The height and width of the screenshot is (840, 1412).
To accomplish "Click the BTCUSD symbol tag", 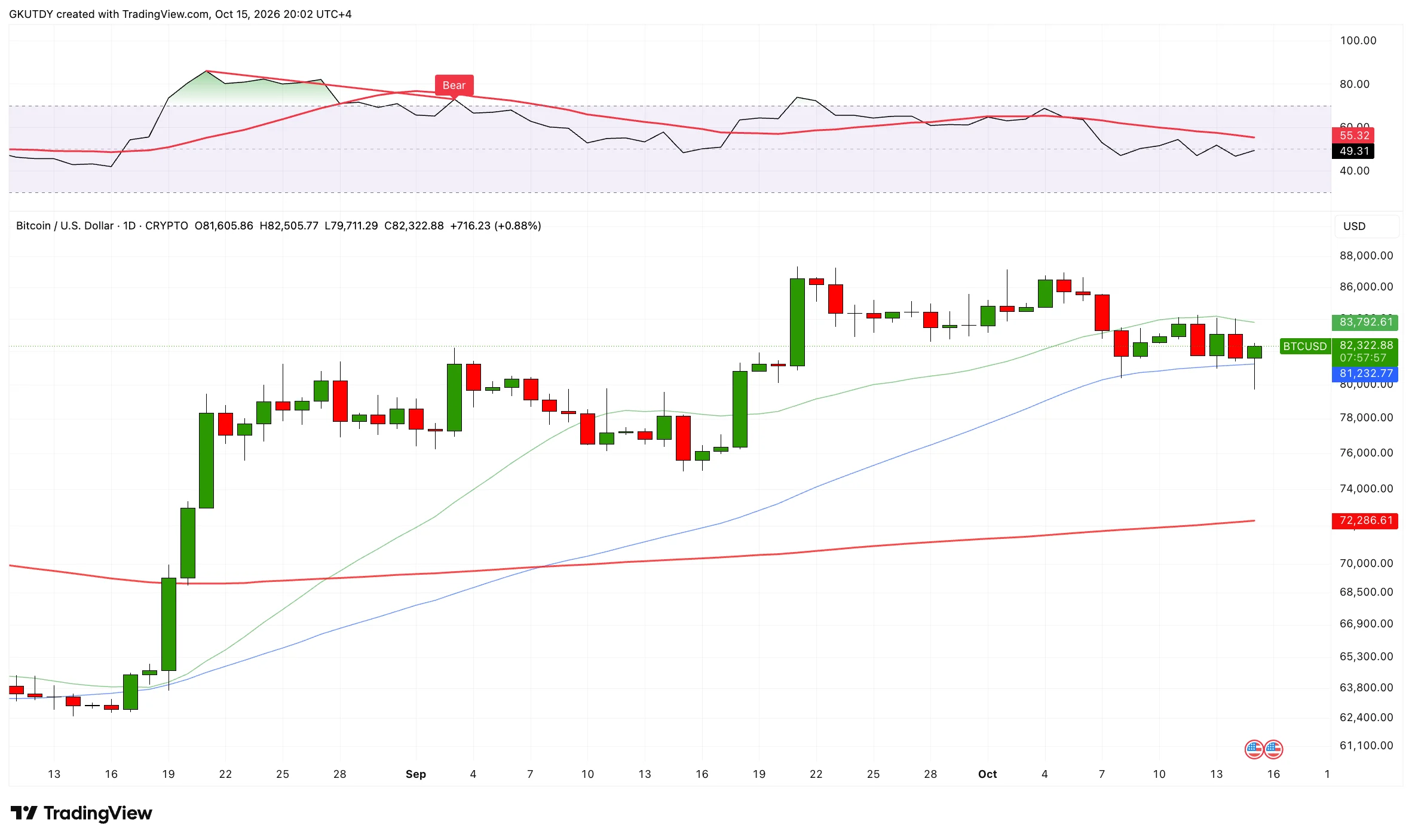I will tap(1304, 347).
